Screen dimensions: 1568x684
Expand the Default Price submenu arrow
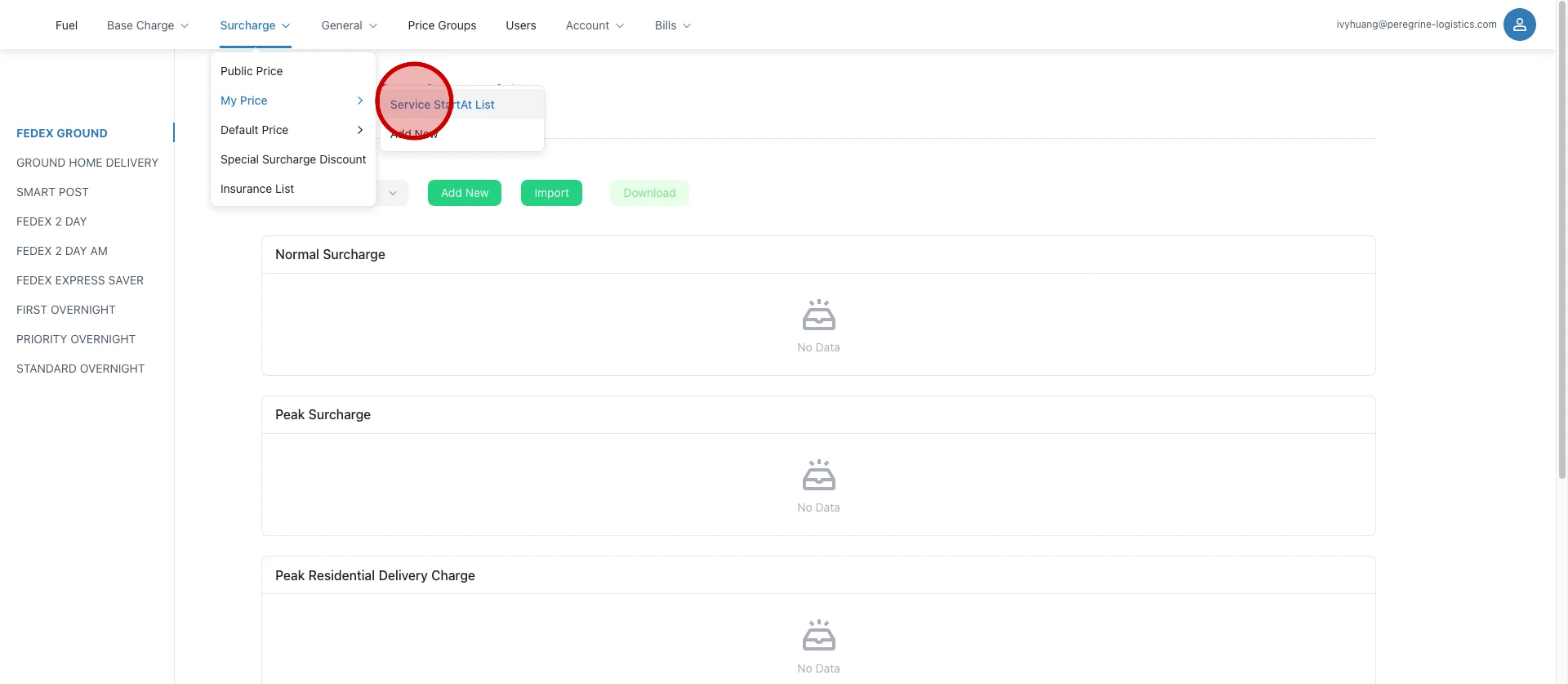359,130
